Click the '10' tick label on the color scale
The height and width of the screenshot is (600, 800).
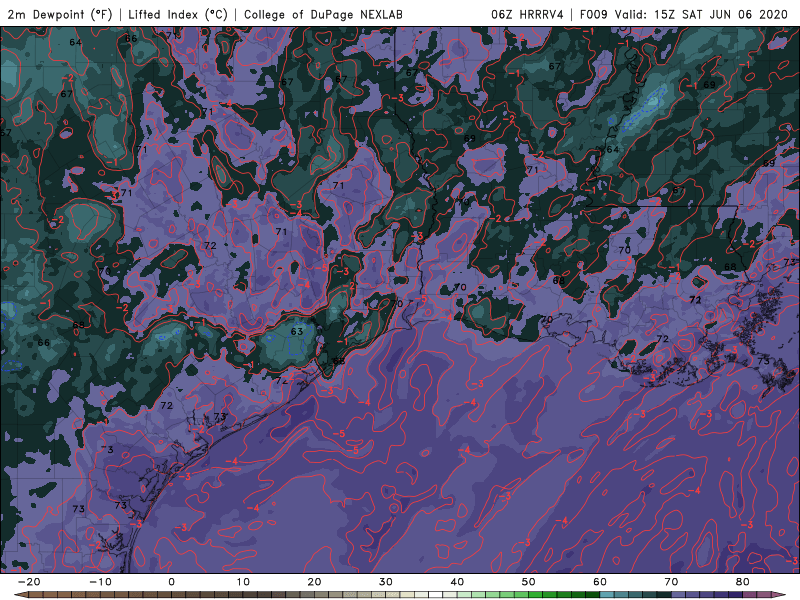point(243,582)
